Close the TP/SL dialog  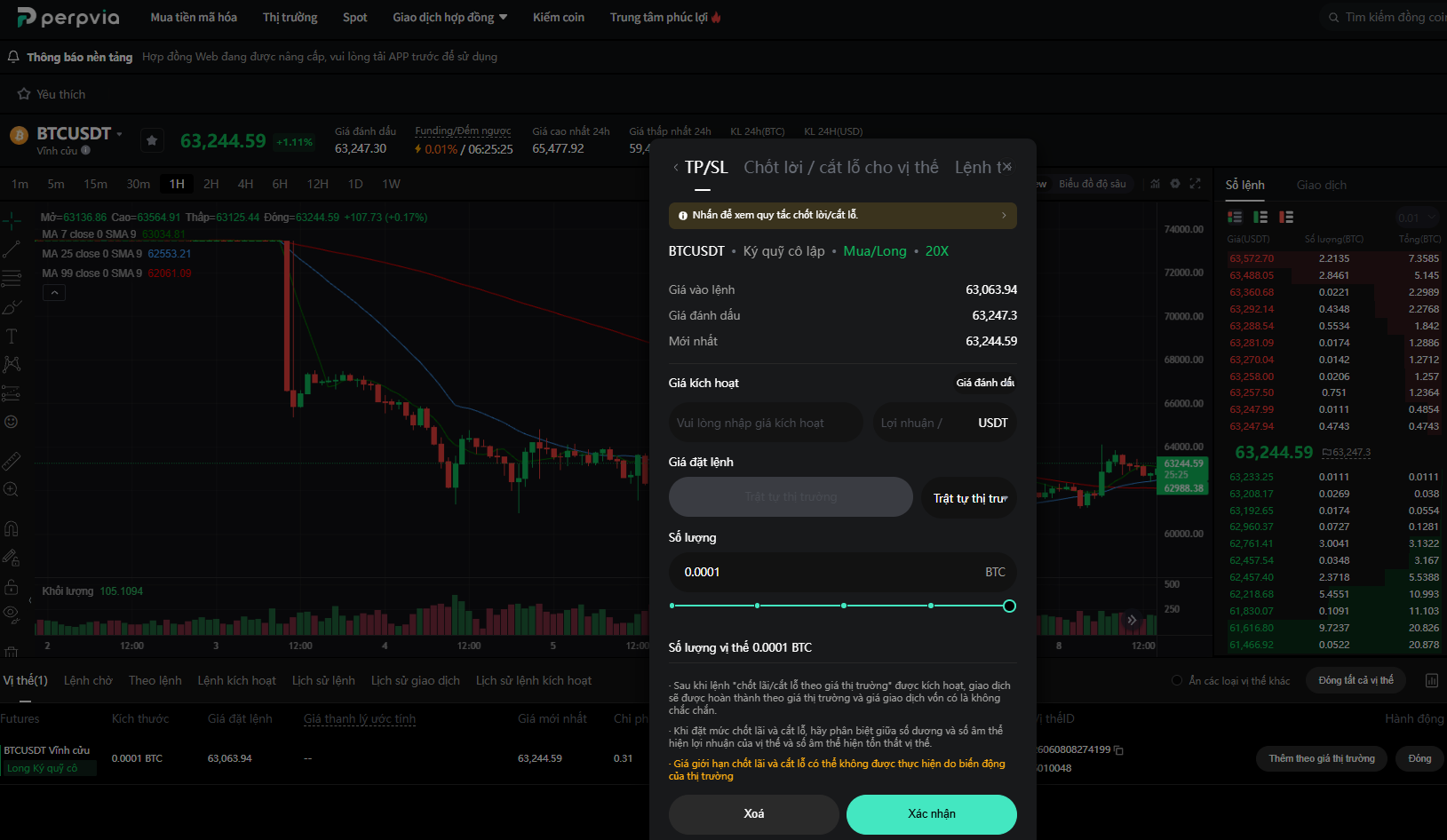pyautogui.click(x=1007, y=167)
